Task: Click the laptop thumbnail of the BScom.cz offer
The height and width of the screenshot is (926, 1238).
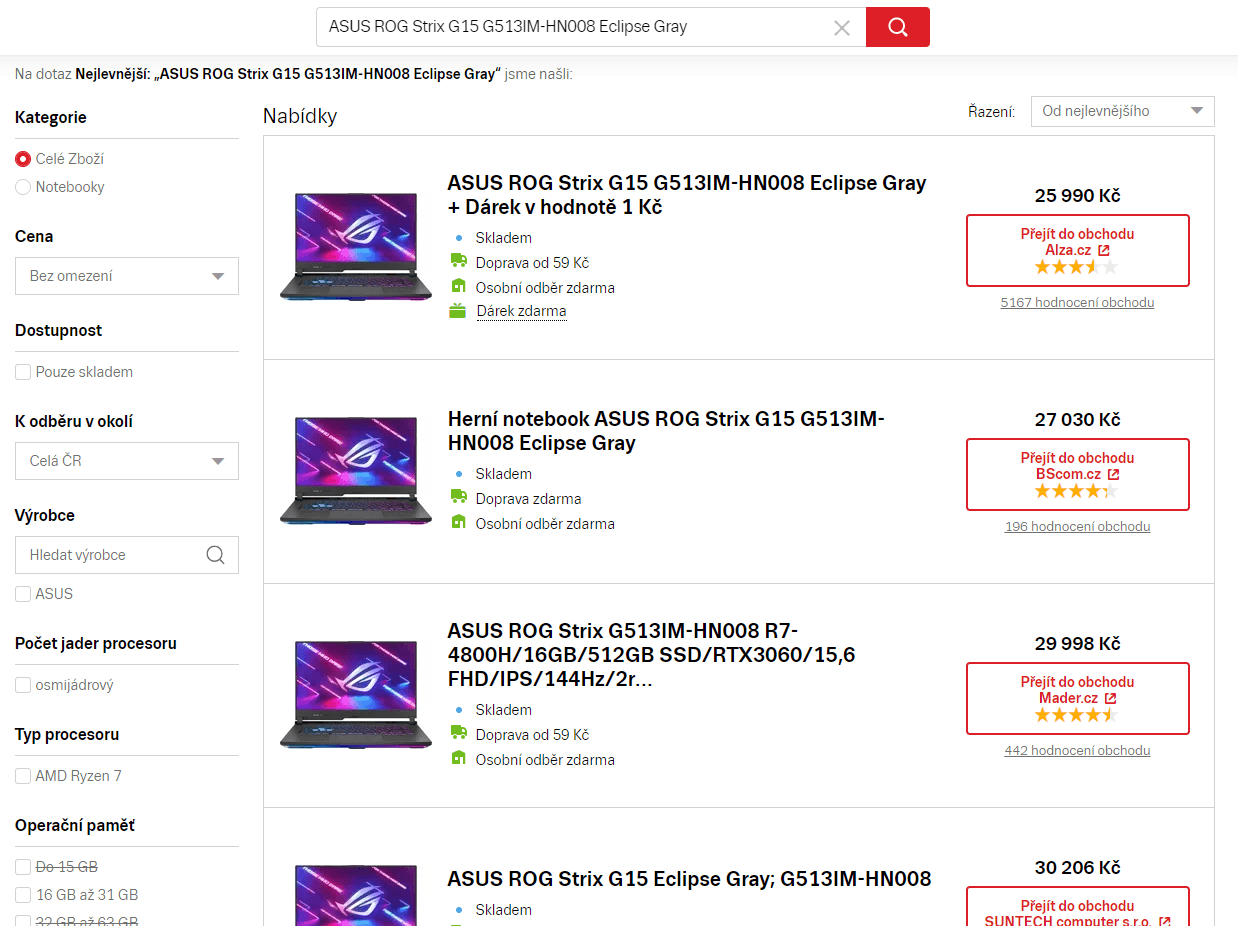Action: [x=356, y=471]
